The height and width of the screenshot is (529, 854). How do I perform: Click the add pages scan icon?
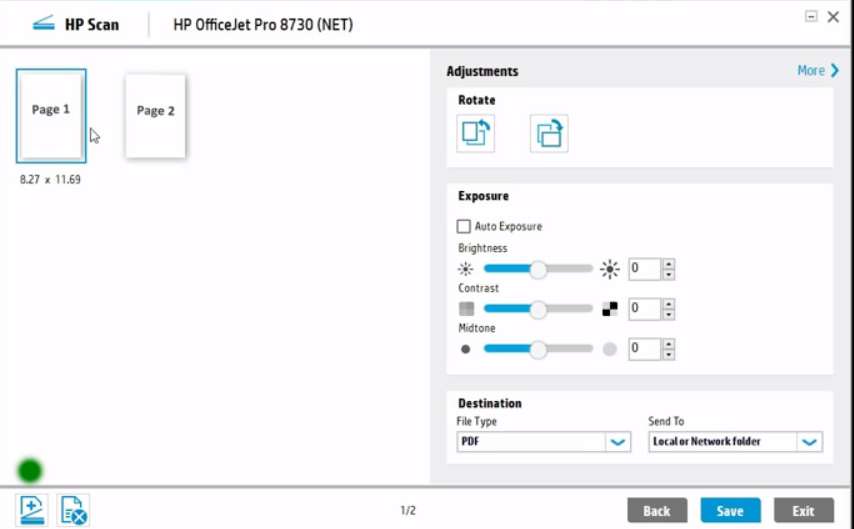tap(33, 510)
